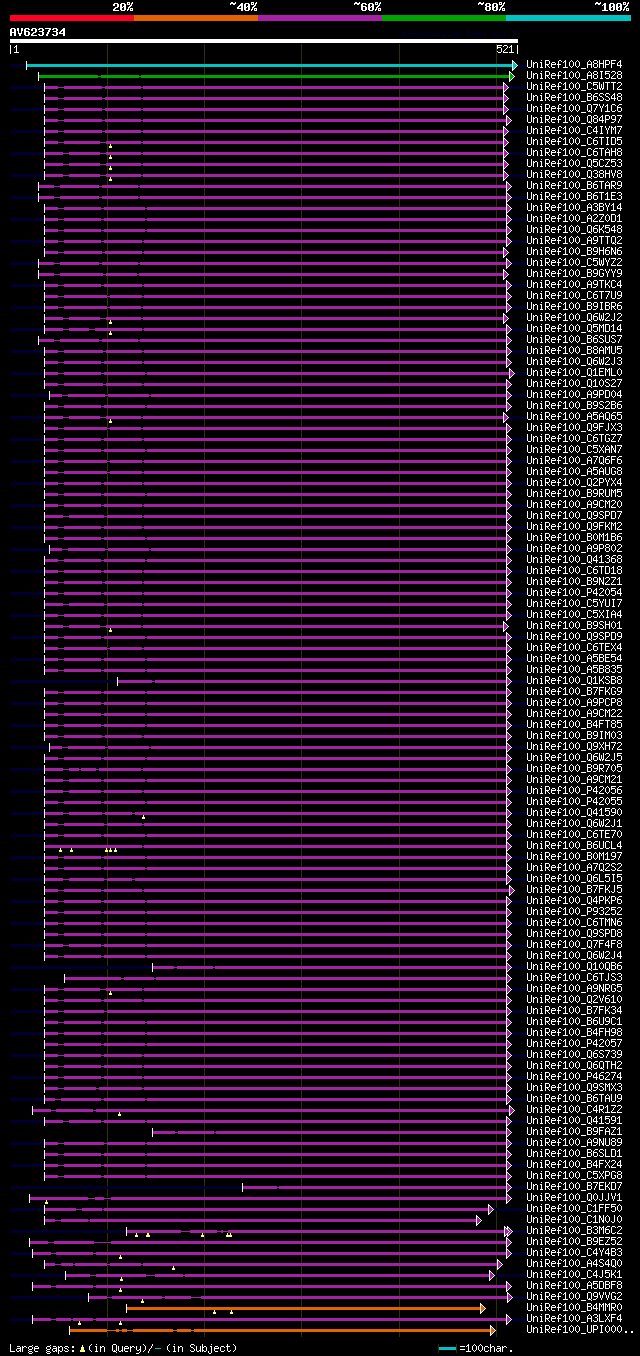Select label UniRef100_C6T7U9
The image size is (640, 1356).
[x=574, y=296]
